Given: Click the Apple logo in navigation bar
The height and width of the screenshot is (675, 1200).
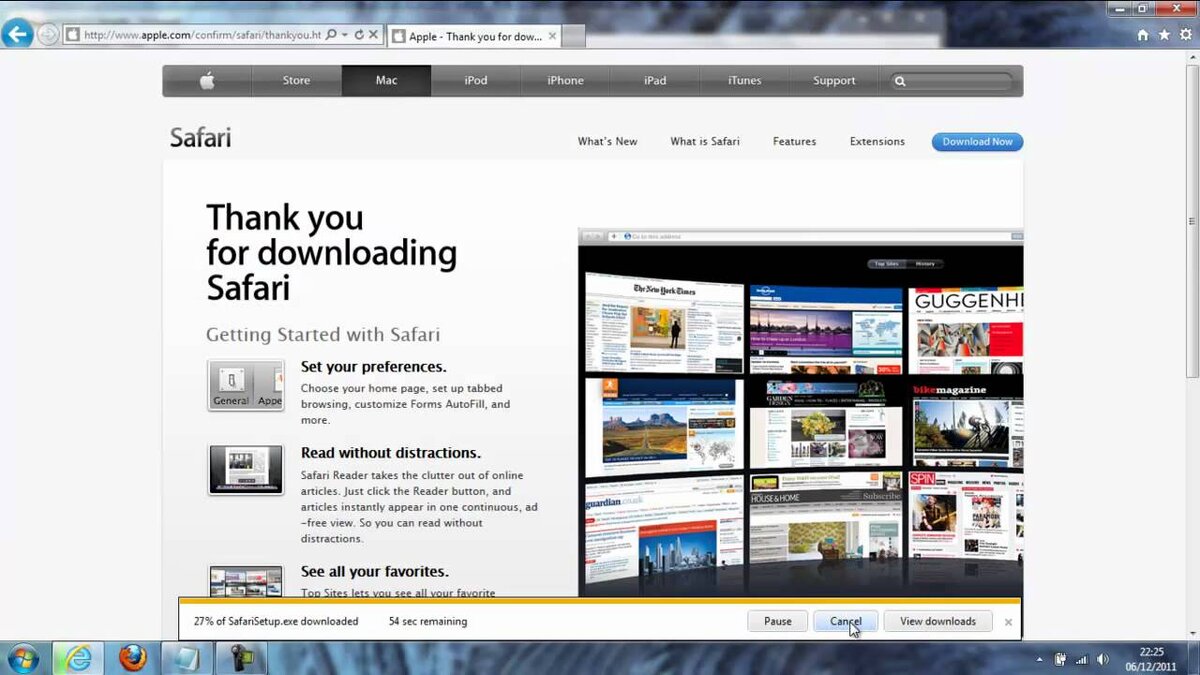Looking at the screenshot, I should [x=207, y=81].
